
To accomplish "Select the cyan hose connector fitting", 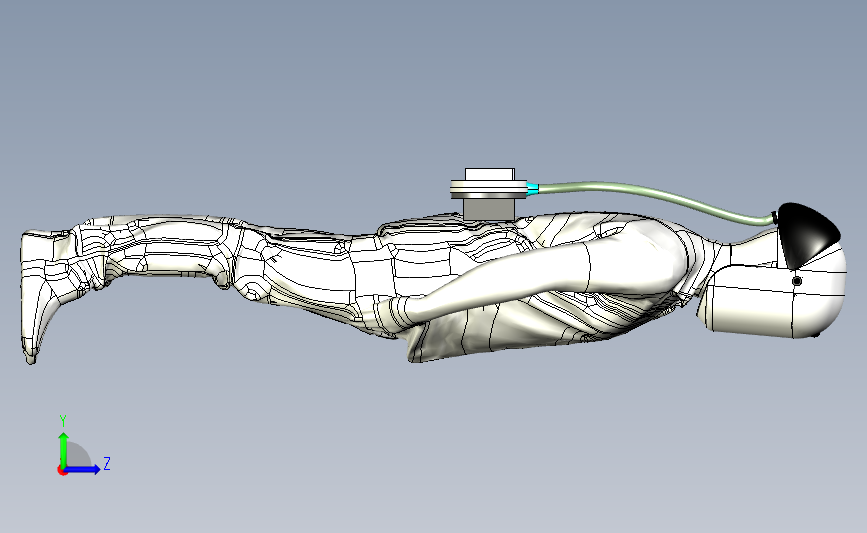I will pos(531,189).
